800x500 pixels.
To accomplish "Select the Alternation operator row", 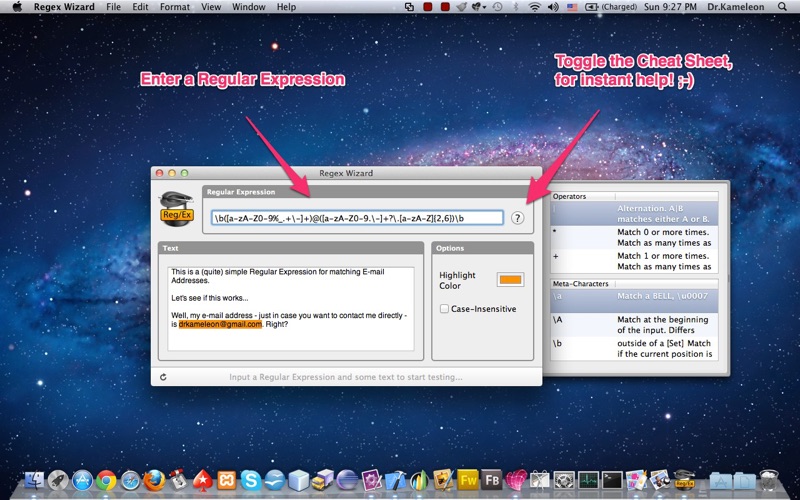I will point(634,213).
